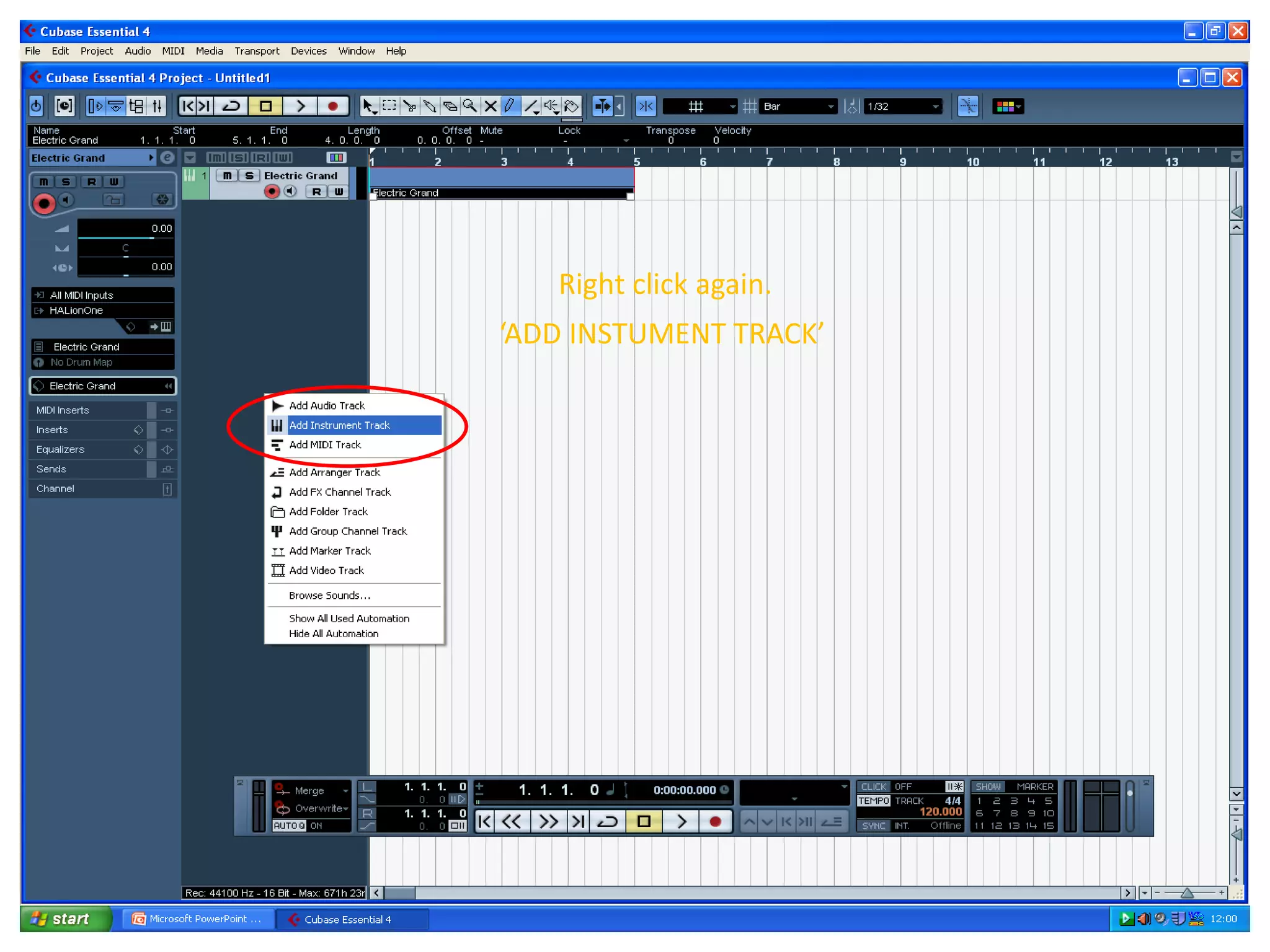Click Browse Sounds... entry

[355, 596]
